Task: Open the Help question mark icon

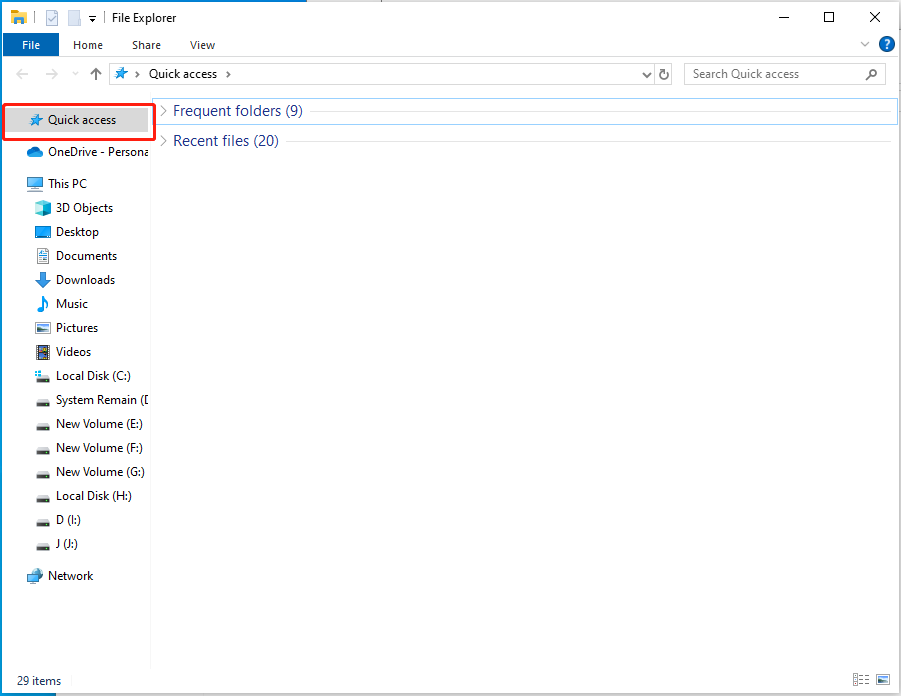Action: tap(886, 44)
